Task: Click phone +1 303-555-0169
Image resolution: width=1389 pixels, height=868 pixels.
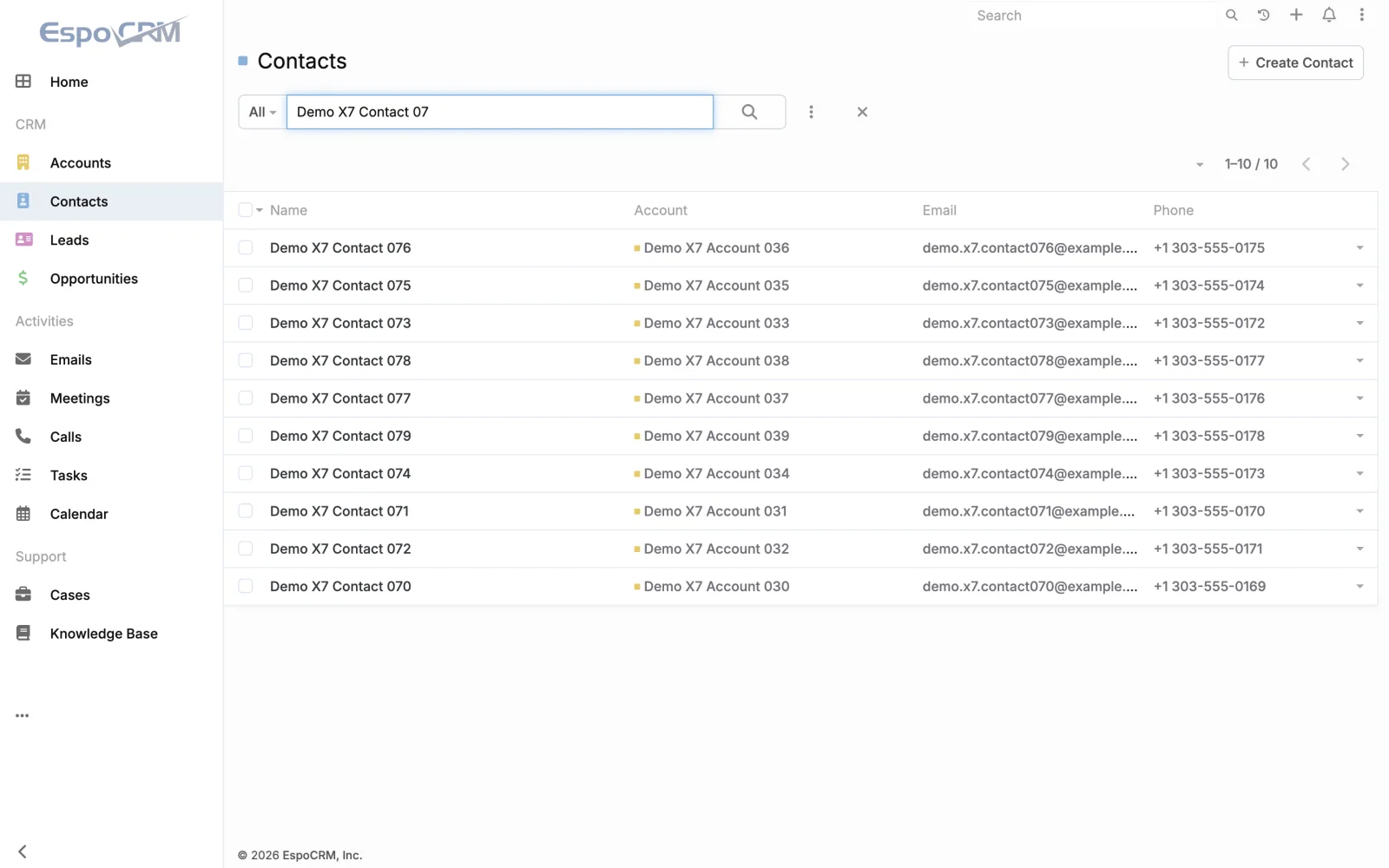Action: coord(1209,587)
